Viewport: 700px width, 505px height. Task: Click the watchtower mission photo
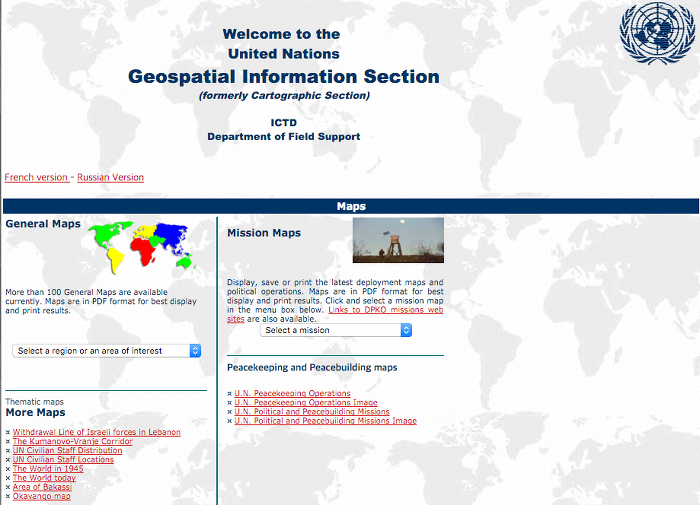tap(398, 240)
